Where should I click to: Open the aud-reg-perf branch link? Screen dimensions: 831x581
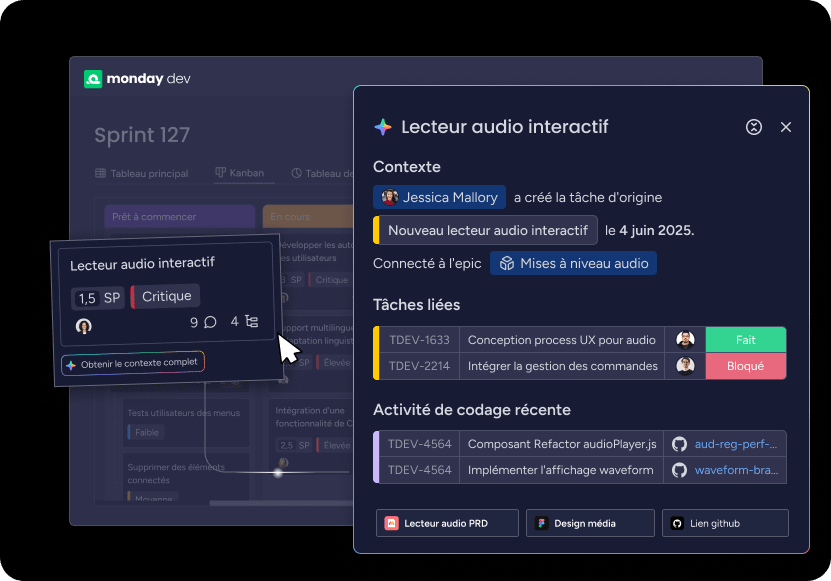(735, 443)
